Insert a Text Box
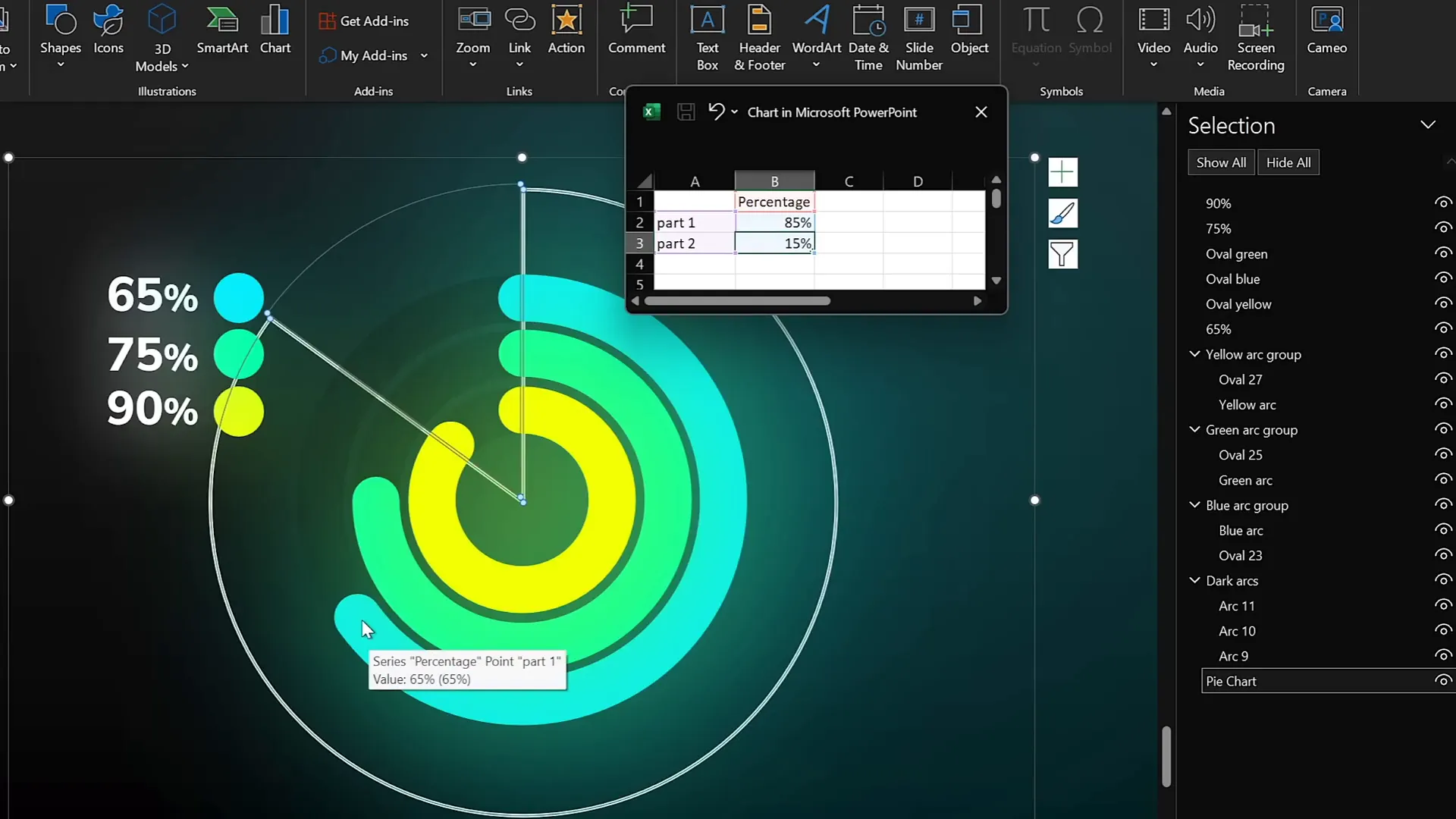This screenshot has width=1456, height=819. tap(708, 38)
